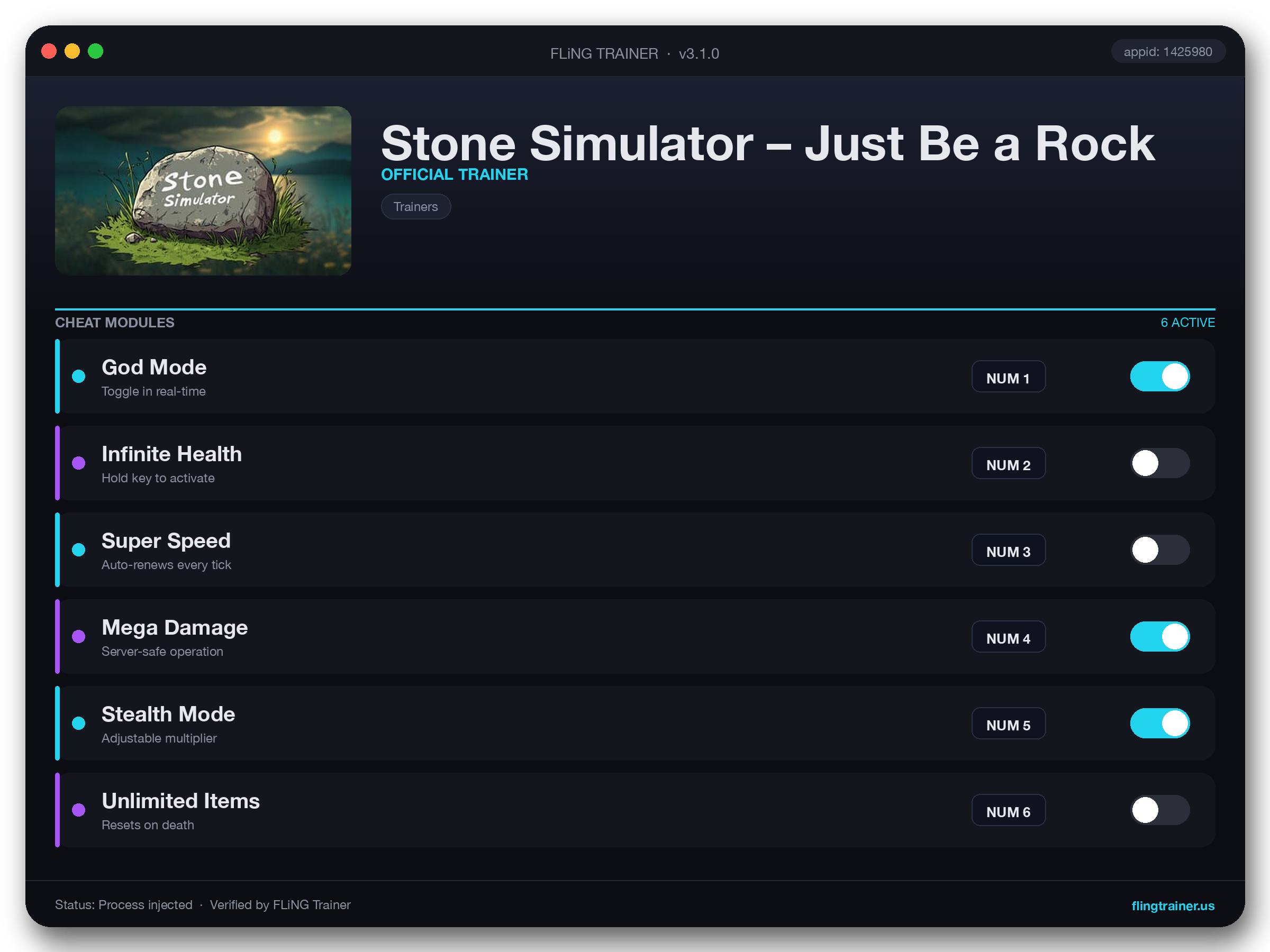
Task: Select the NUM 3 hotkey badge
Action: (1008, 550)
